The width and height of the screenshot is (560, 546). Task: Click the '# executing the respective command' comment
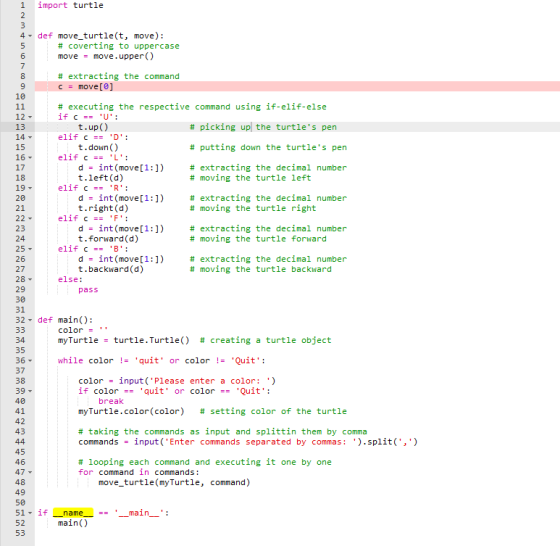tap(192, 107)
